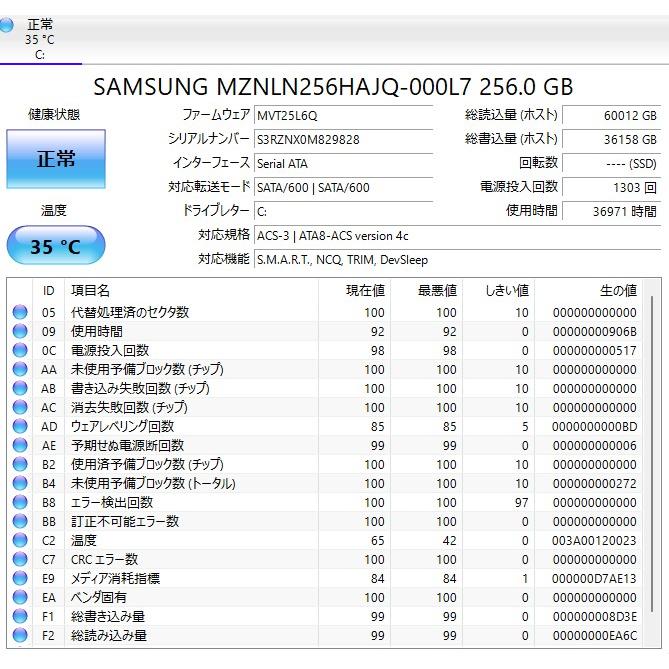This screenshot has width=669, height=669.
Task: Select CRC エラー数 row name
Action: point(105,559)
